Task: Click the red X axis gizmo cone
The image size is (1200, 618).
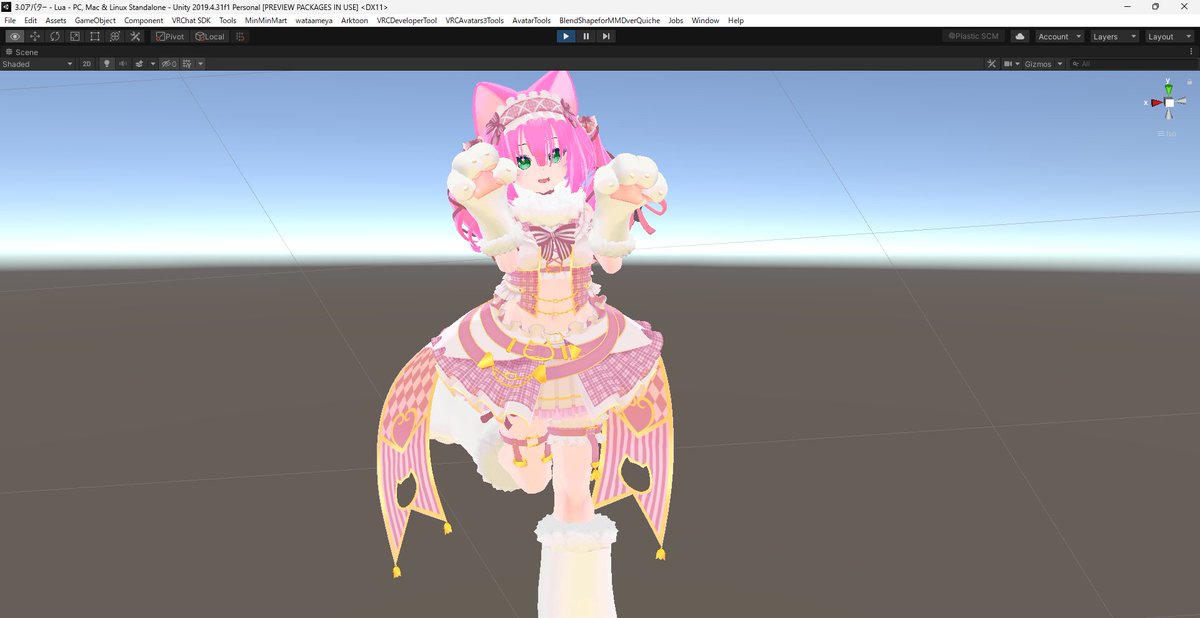Action: pyautogui.click(x=1156, y=102)
